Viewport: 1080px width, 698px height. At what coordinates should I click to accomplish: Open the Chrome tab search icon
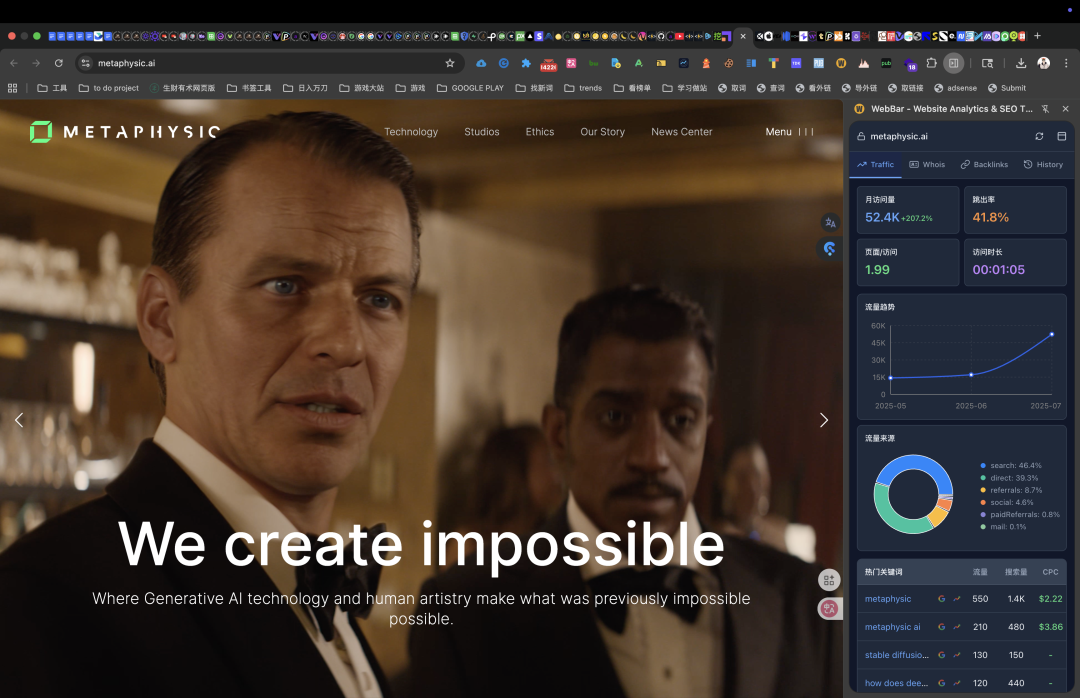(987, 63)
